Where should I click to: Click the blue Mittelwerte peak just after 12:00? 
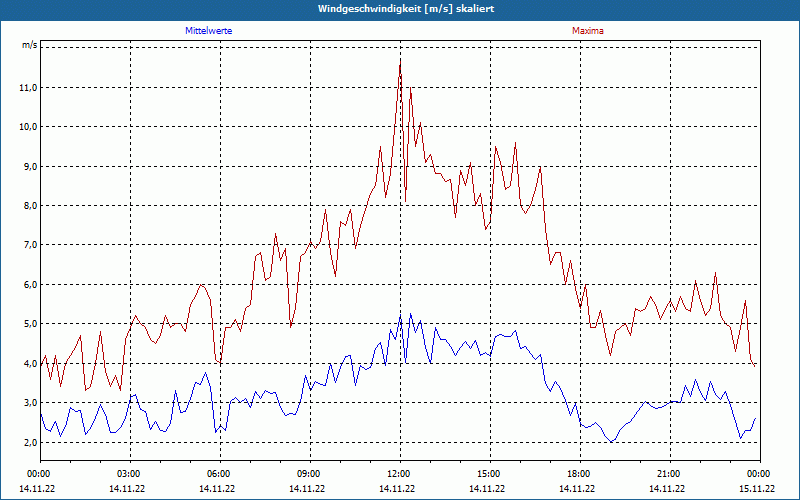pos(410,314)
